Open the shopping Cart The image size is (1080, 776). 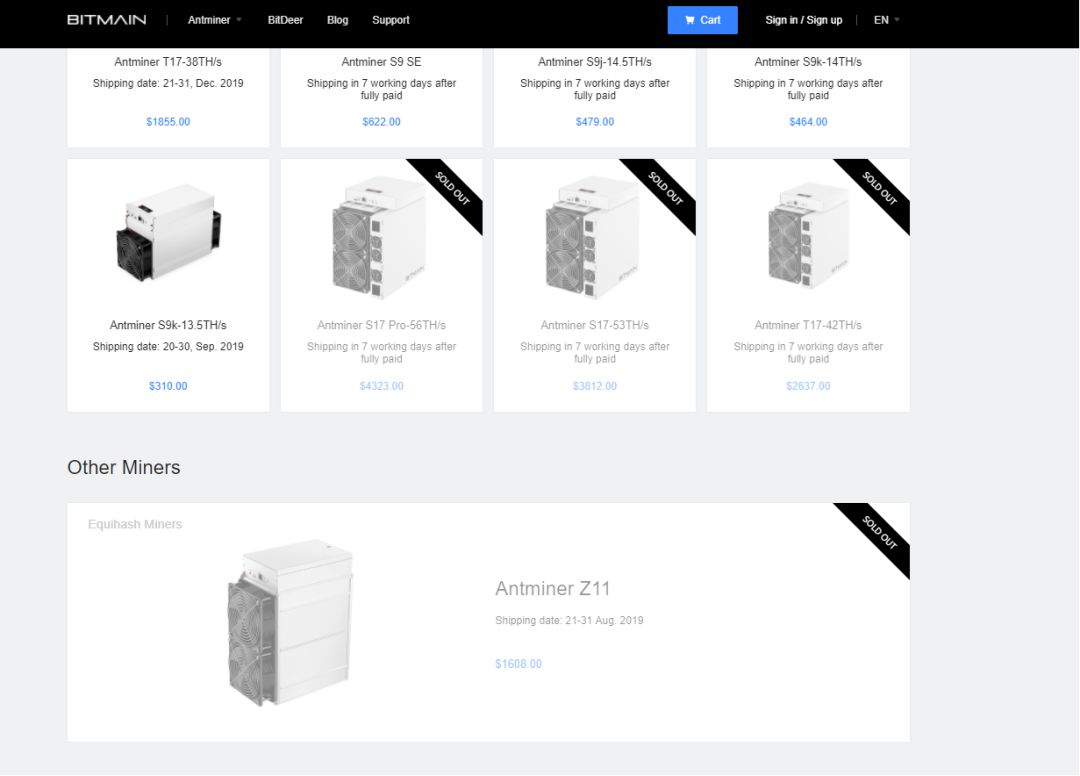coord(703,20)
